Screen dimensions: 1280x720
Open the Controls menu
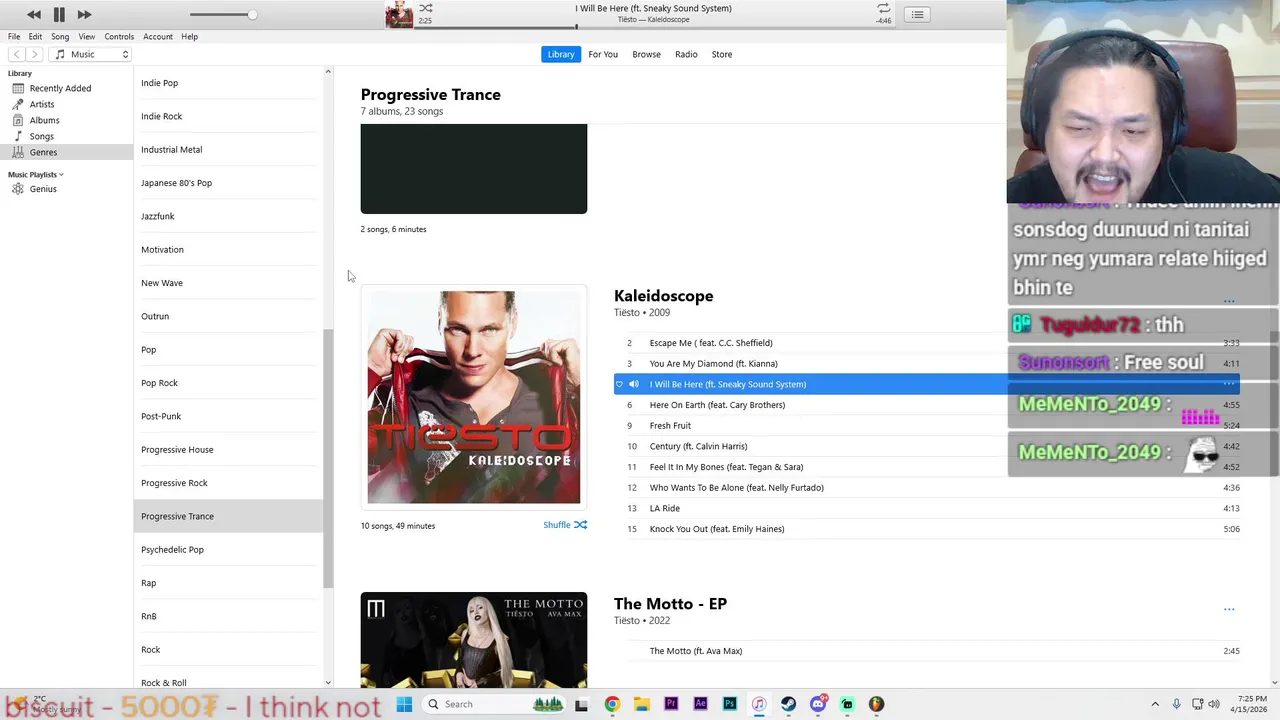[x=119, y=36]
